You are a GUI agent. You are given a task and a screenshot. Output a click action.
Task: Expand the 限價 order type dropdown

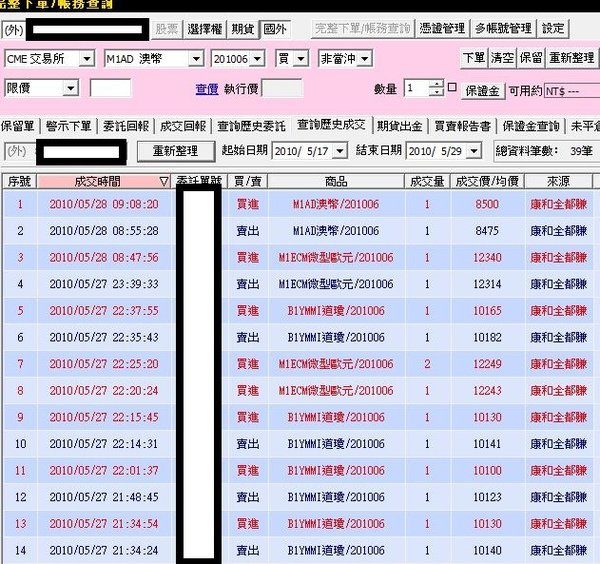click(x=70, y=88)
